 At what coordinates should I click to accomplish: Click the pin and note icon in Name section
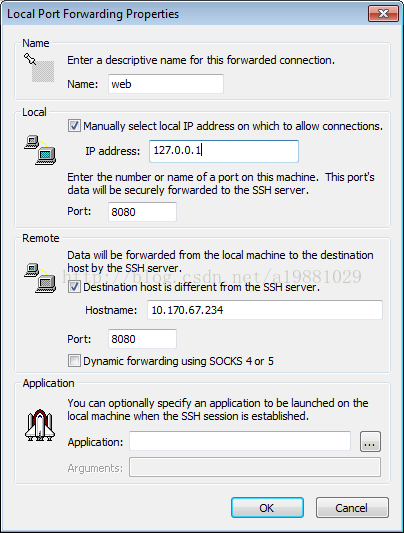coord(39,67)
